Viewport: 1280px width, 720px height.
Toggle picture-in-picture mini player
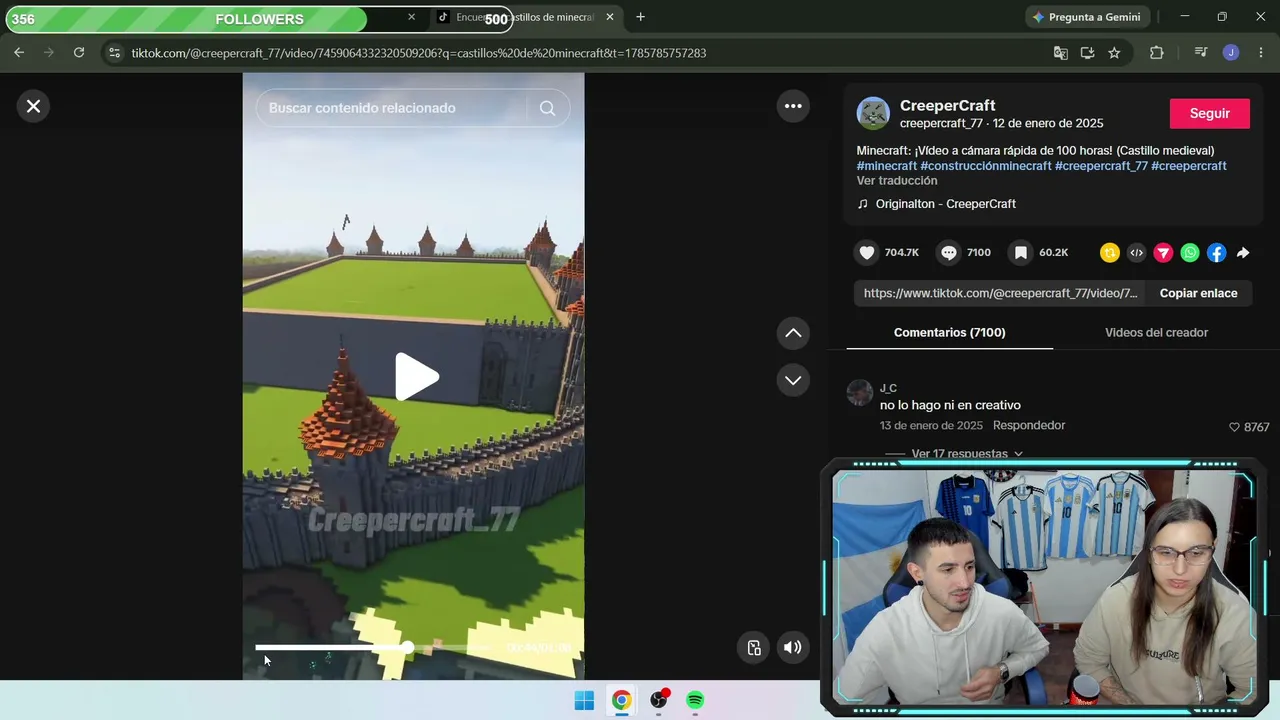[754, 647]
